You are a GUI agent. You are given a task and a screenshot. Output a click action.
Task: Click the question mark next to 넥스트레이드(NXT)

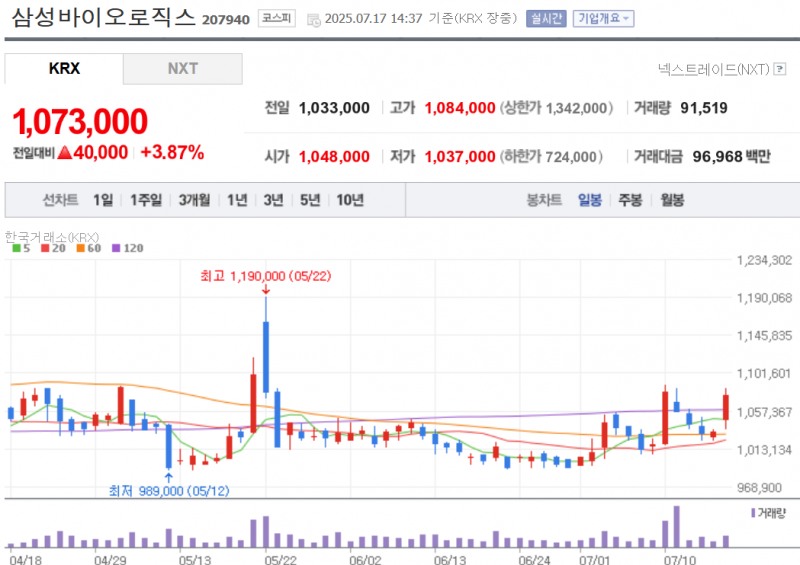coord(779,69)
